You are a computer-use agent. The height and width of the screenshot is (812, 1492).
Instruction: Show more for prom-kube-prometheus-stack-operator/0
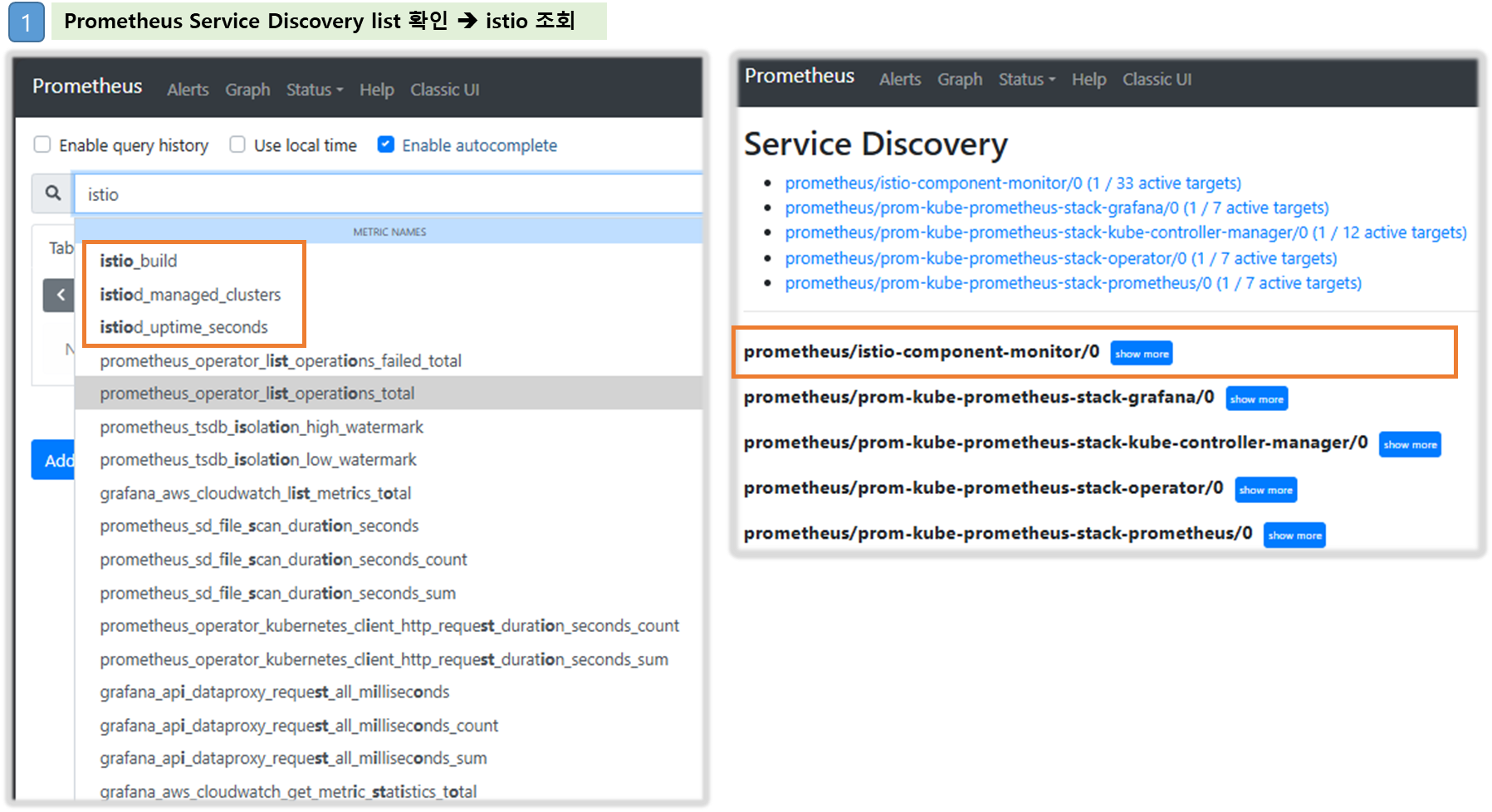(1266, 490)
